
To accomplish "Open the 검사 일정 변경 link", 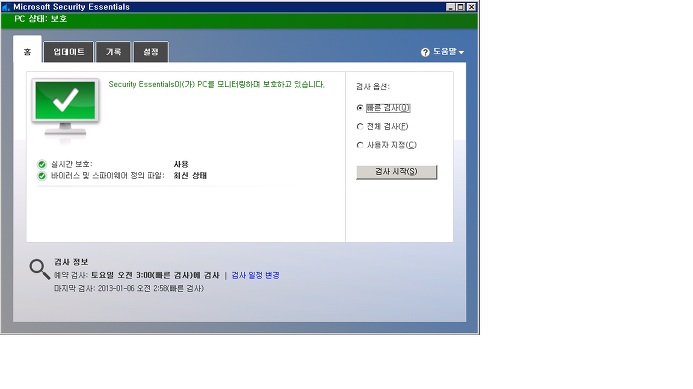I will pyautogui.click(x=255, y=275).
